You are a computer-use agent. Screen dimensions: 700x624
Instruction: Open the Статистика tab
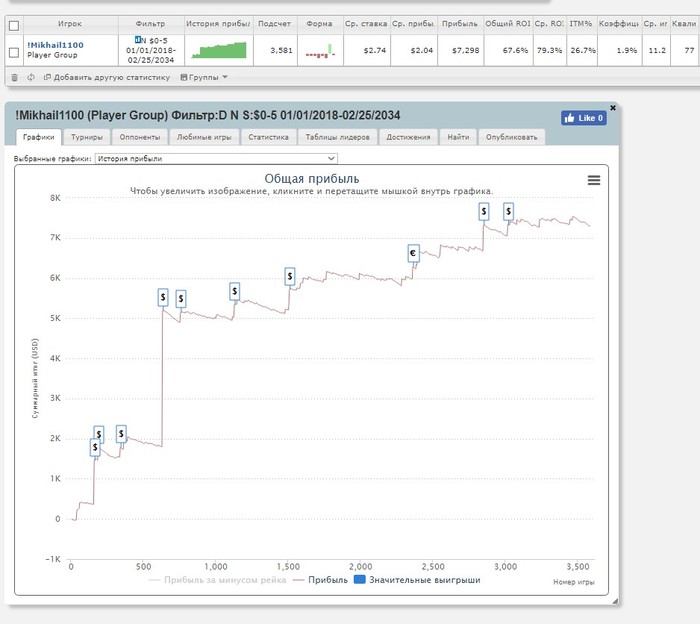click(268, 137)
